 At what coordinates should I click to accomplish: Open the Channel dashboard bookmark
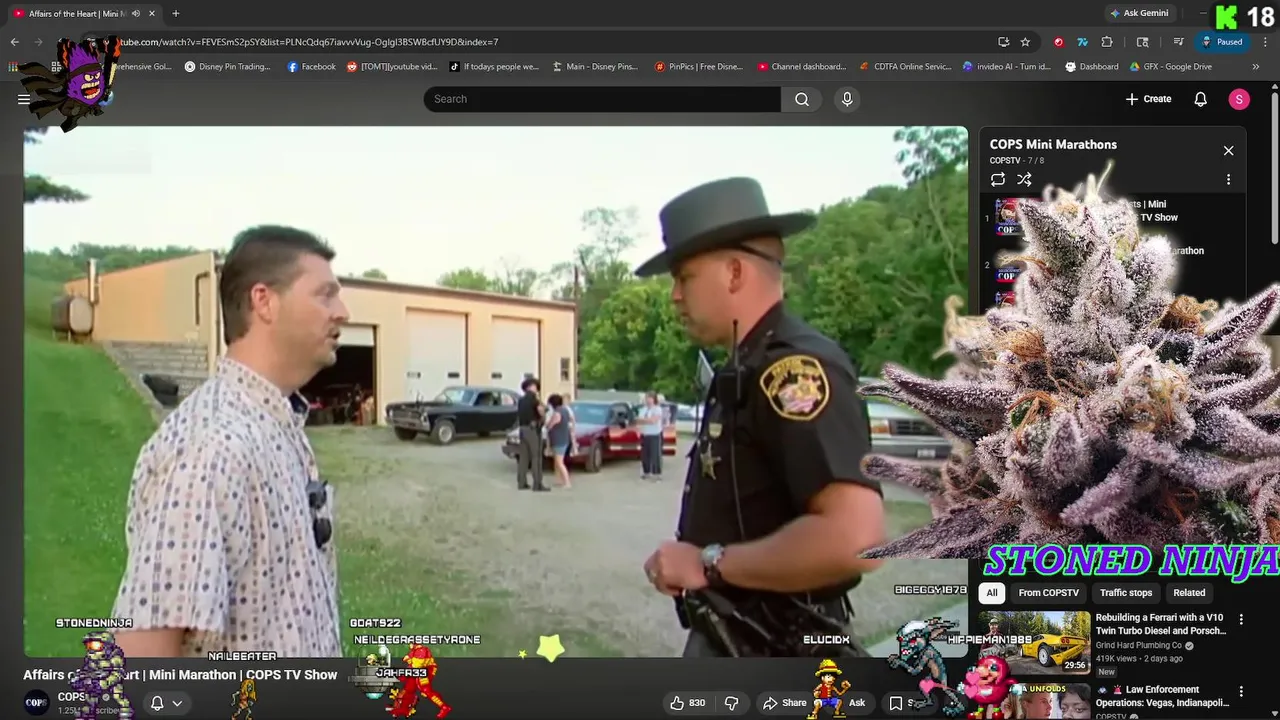coord(801,67)
